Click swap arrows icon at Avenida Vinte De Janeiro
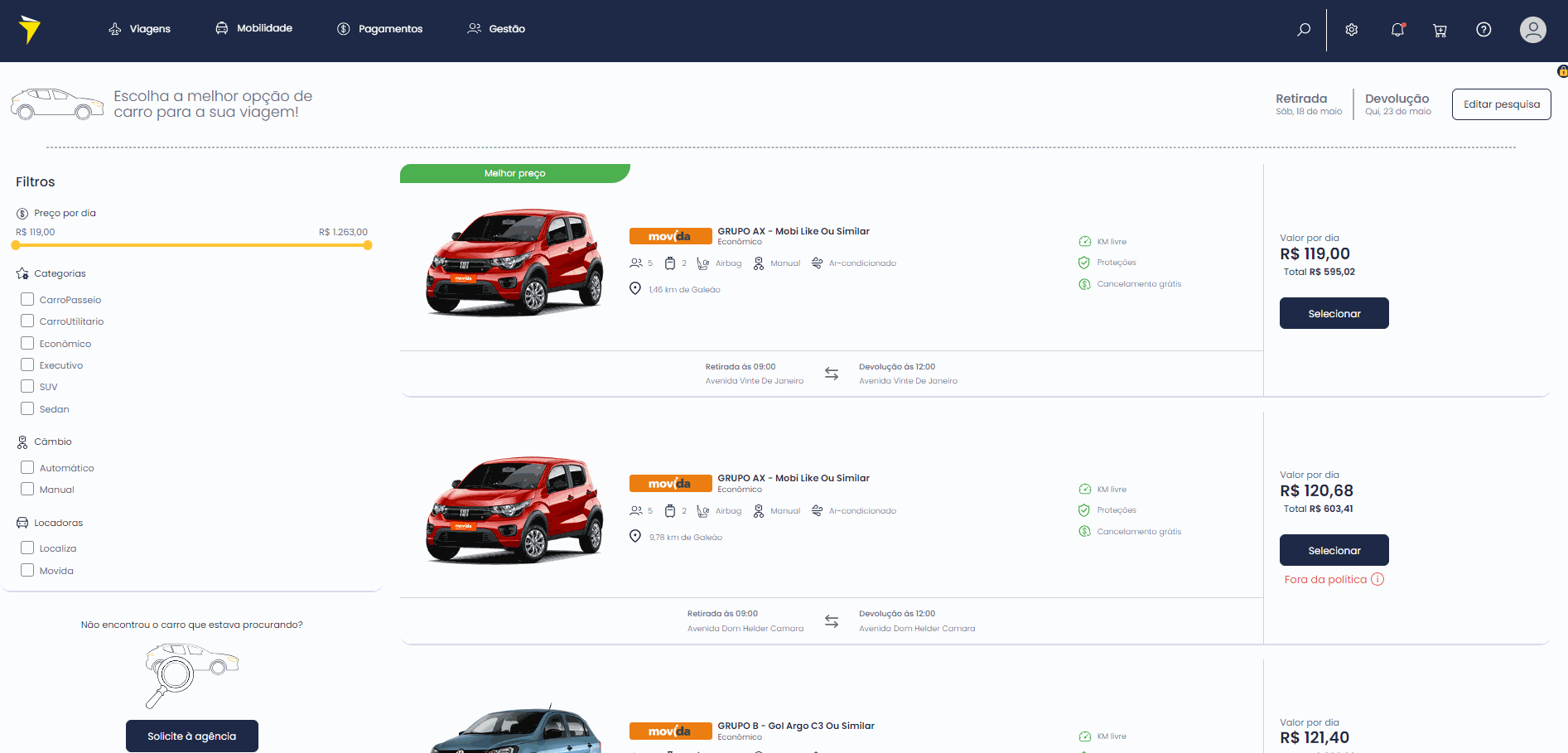 pos(832,374)
